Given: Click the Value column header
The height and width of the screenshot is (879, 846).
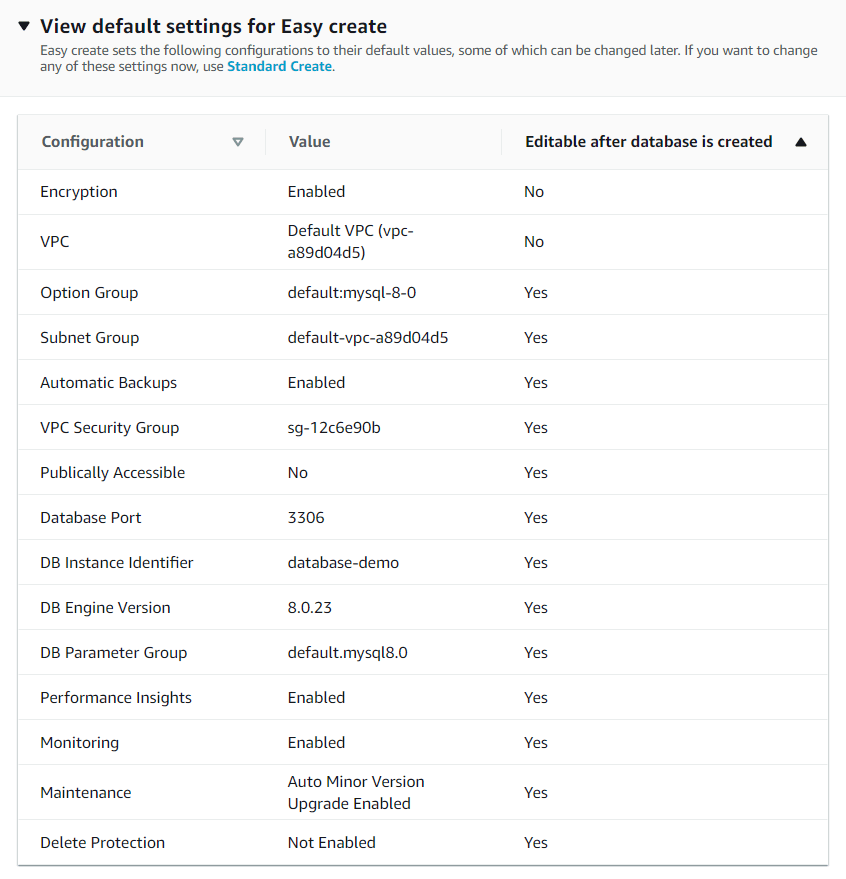Looking at the screenshot, I should pyautogui.click(x=309, y=142).
